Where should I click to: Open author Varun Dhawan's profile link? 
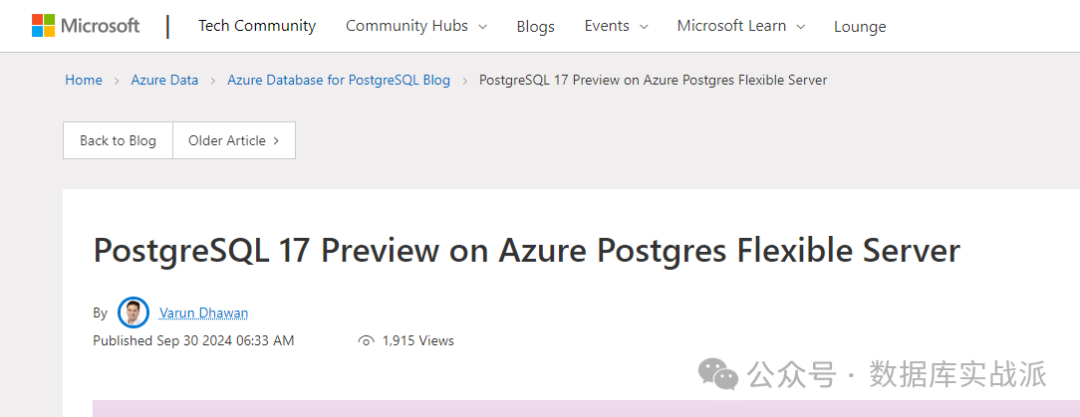203,313
